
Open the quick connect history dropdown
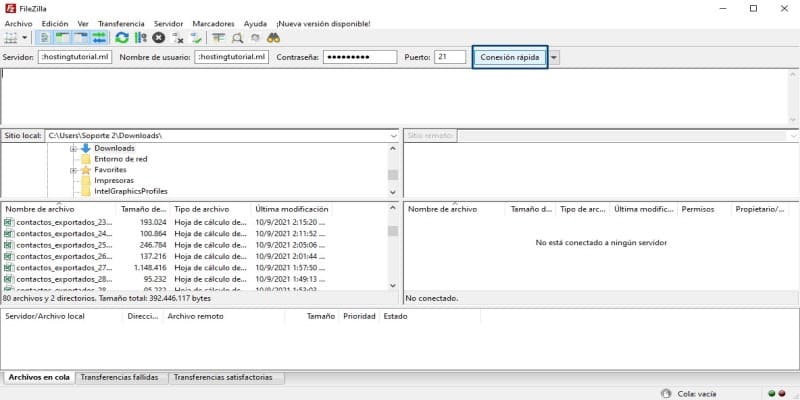click(x=554, y=58)
